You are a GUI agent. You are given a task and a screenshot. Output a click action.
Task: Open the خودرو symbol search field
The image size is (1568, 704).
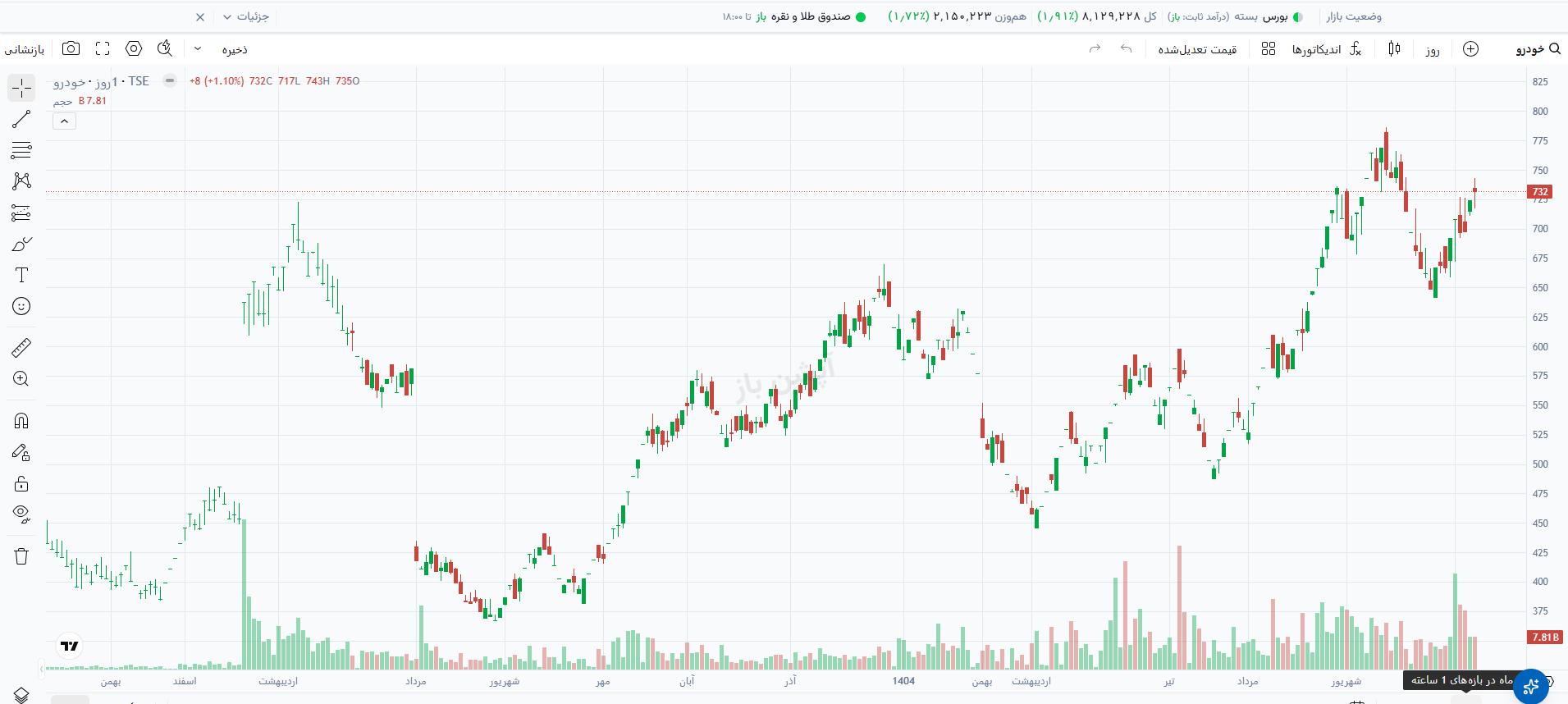pos(1538,49)
